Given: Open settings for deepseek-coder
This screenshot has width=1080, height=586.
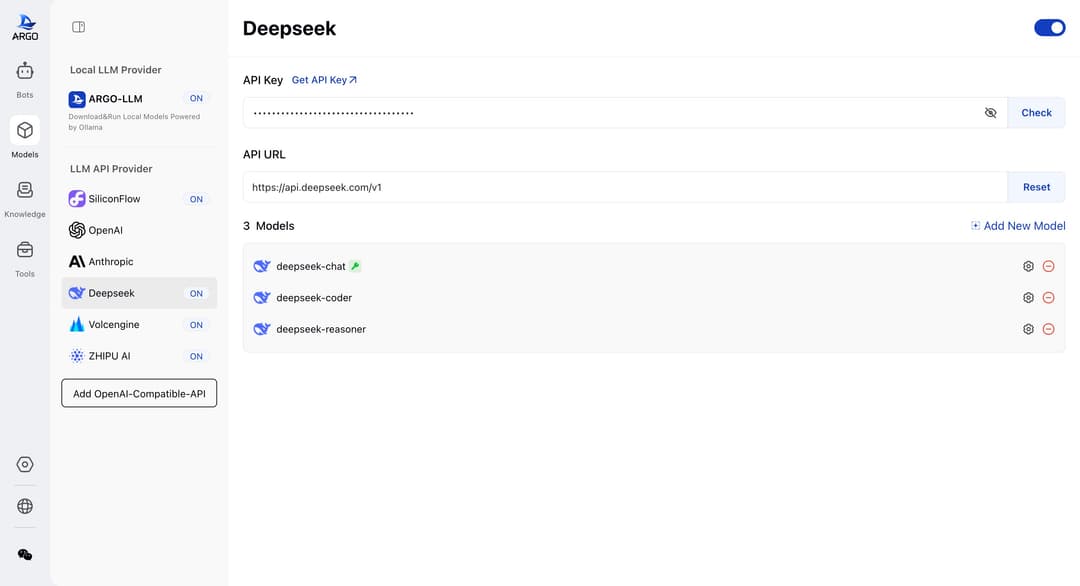Looking at the screenshot, I should click(1028, 298).
